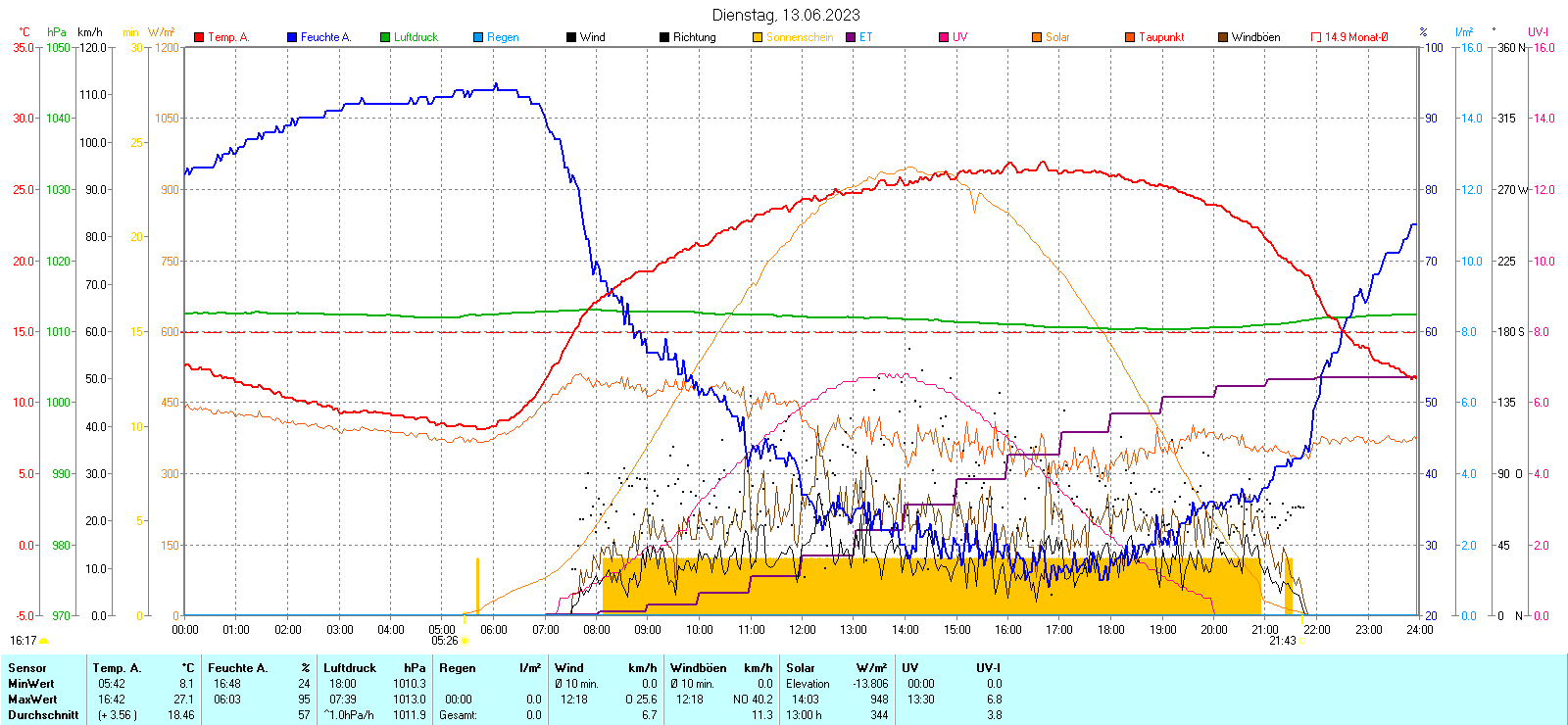This screenshot has width=1568, height=725.
Task: Click the Windböen legend square
Action: (1223, 37)
